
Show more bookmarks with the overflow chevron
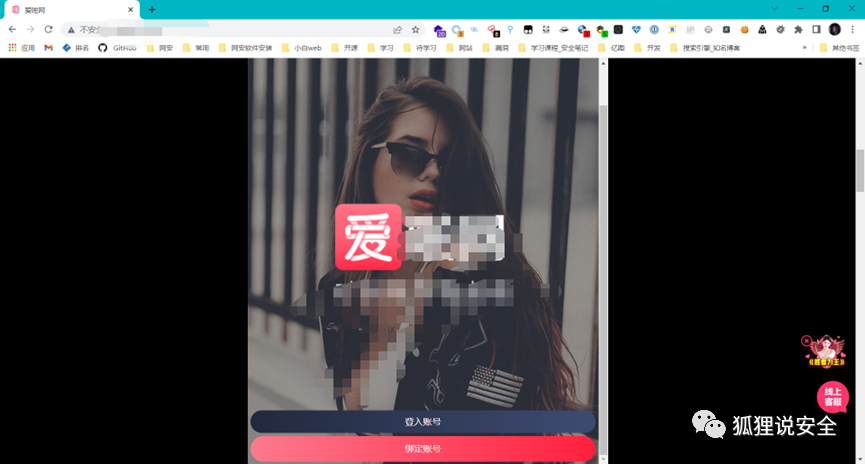tap(804, 48)
